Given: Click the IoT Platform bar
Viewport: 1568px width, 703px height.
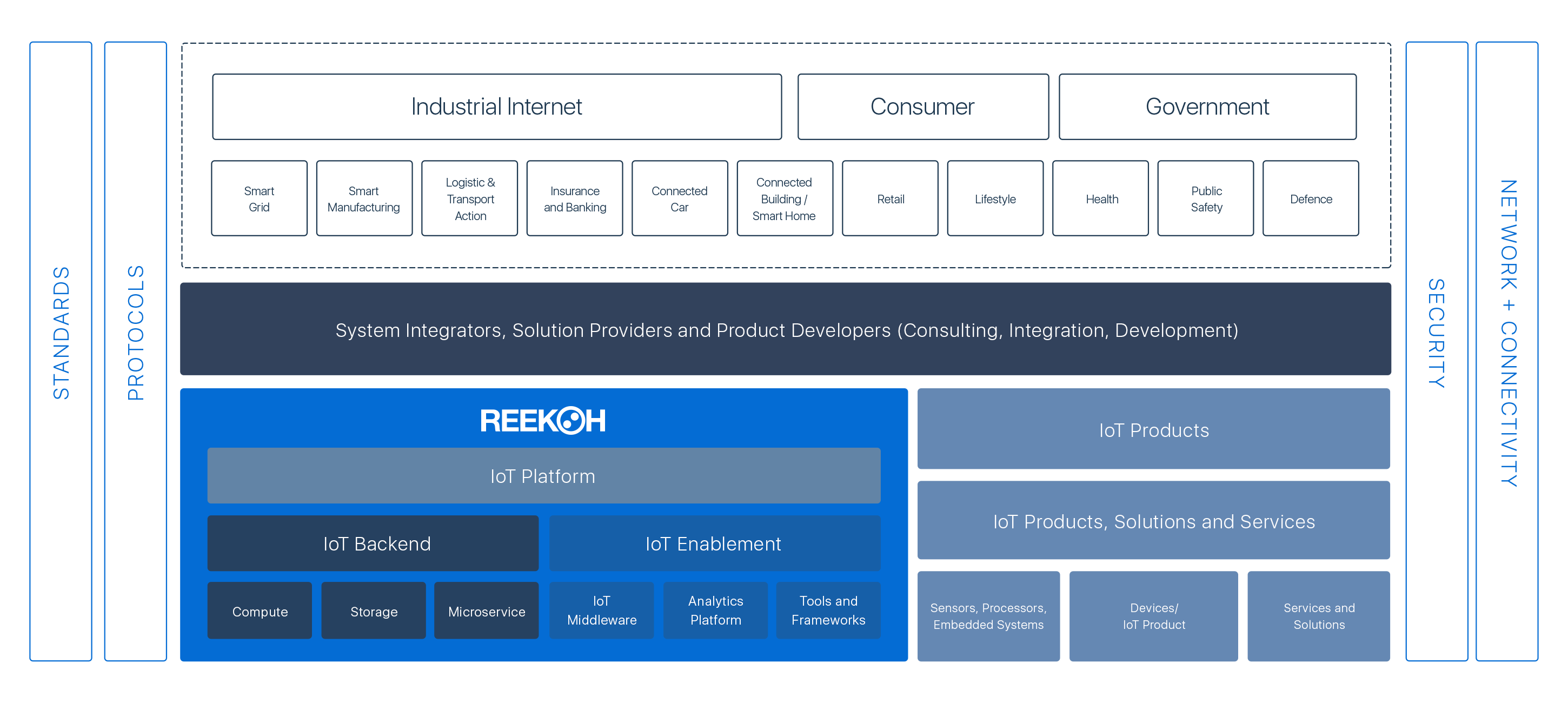Looking at the screenshot, I should (x=543, y=476).
